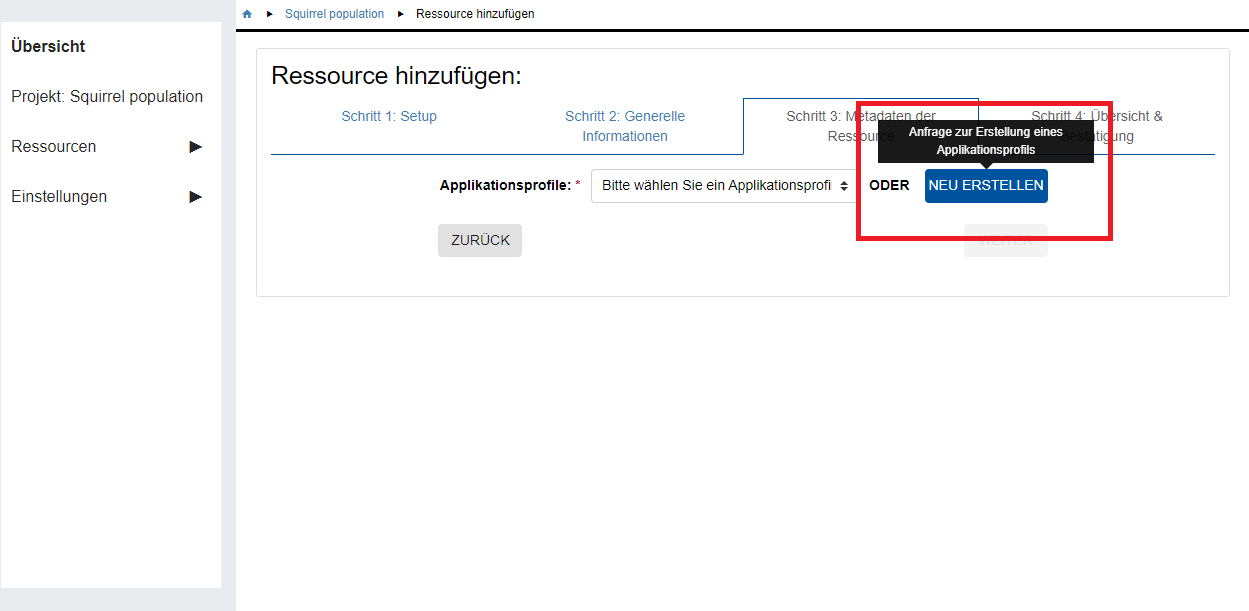Open the Einstellungen sidebar item
Viewport: 1249px width, 611px height.
59,196
